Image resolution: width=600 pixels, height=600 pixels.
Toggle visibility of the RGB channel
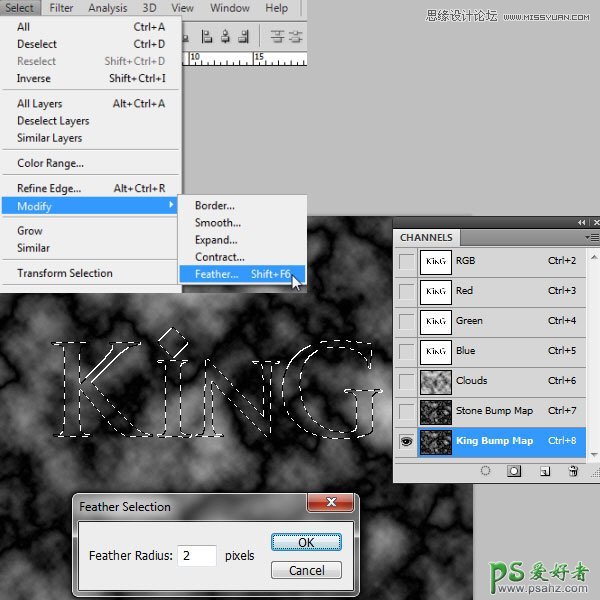coord(405,261)
